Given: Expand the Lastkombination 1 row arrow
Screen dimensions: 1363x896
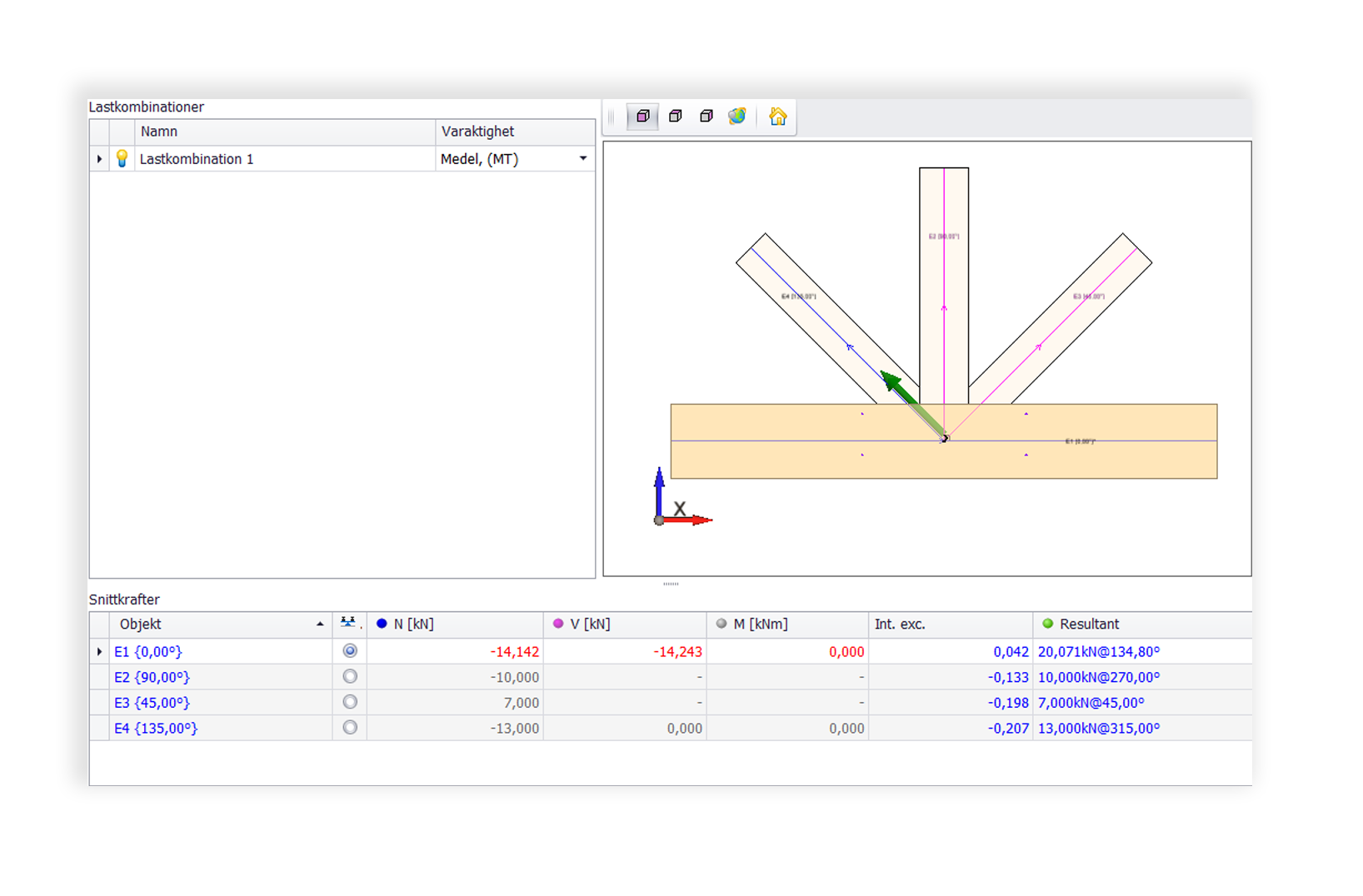Looking at the screenshot, I should (99, 158).
